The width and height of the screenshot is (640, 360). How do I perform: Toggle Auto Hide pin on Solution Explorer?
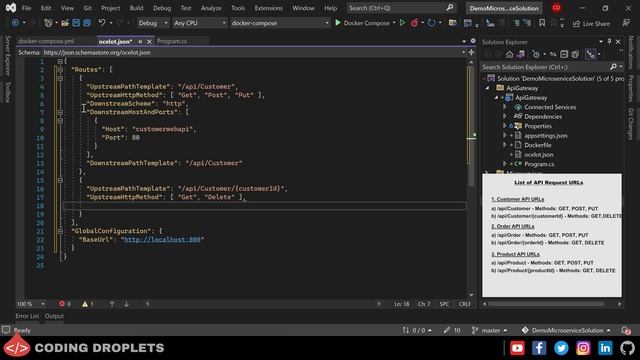pyautogui.click(x=609, y=42)
